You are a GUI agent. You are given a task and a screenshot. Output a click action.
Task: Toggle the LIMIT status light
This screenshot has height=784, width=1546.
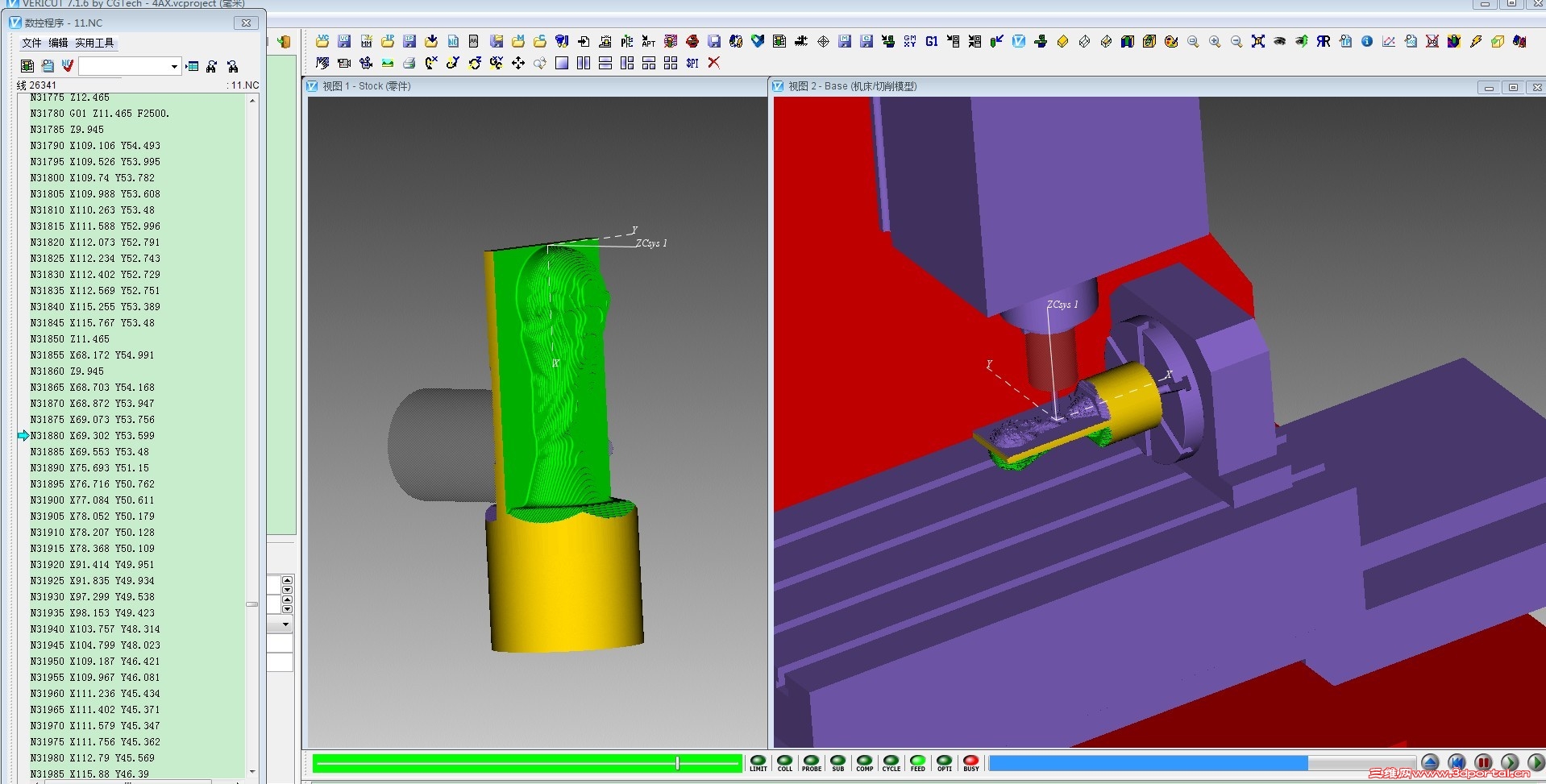pyautogui.click(x=758, y=763)
